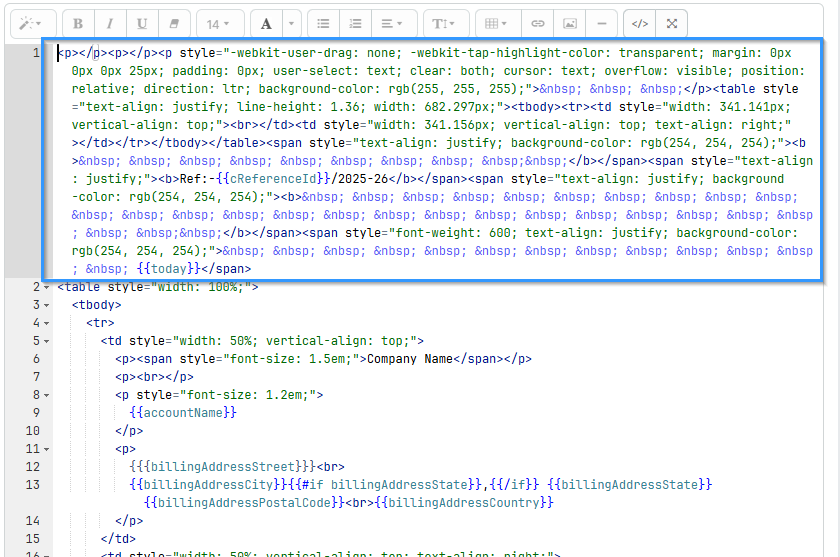Open the insert table dropdown
The image size is (840, 557).
pos(496,23)
